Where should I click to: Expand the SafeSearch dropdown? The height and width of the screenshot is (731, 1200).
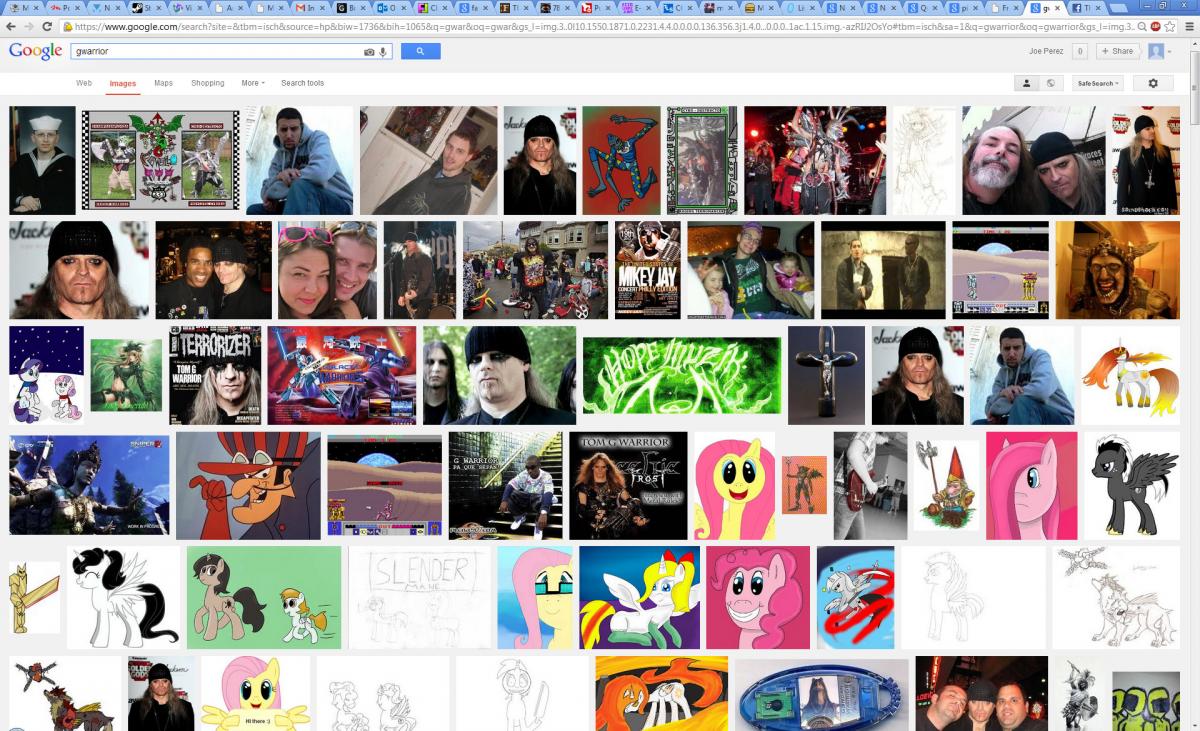coord(1098,83)
